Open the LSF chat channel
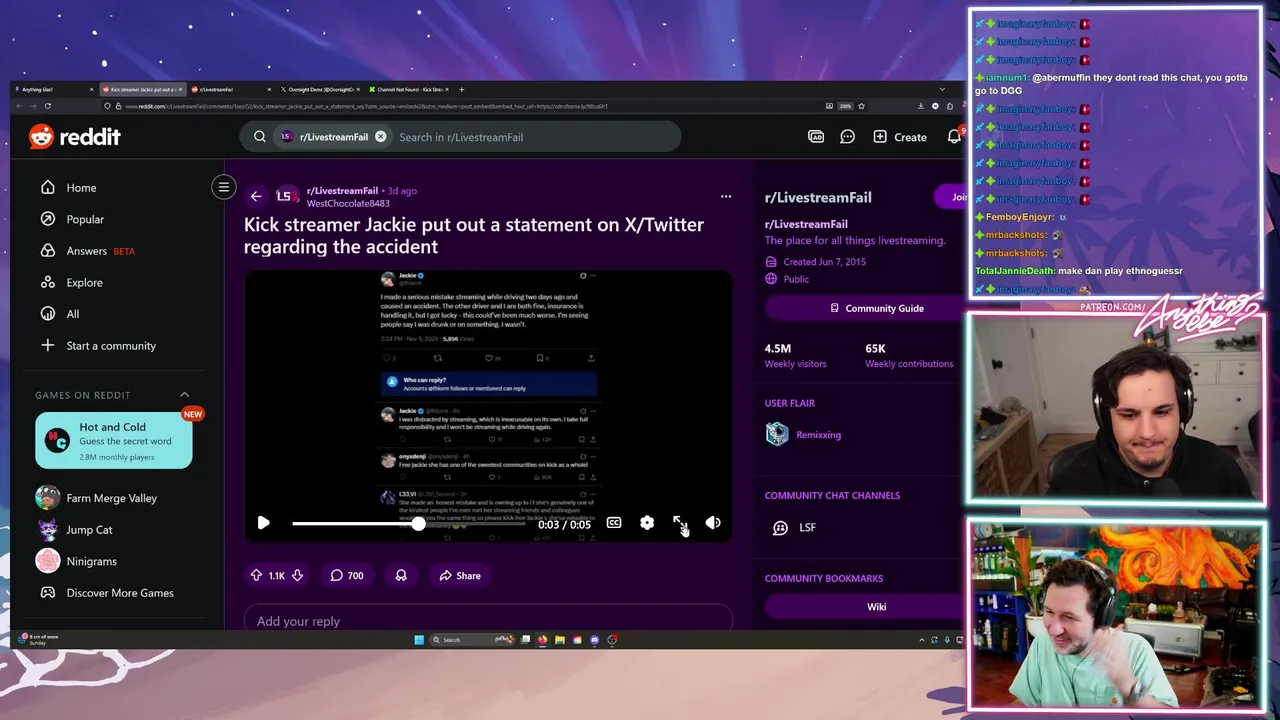1280x720 pixels. coord(795,527)
